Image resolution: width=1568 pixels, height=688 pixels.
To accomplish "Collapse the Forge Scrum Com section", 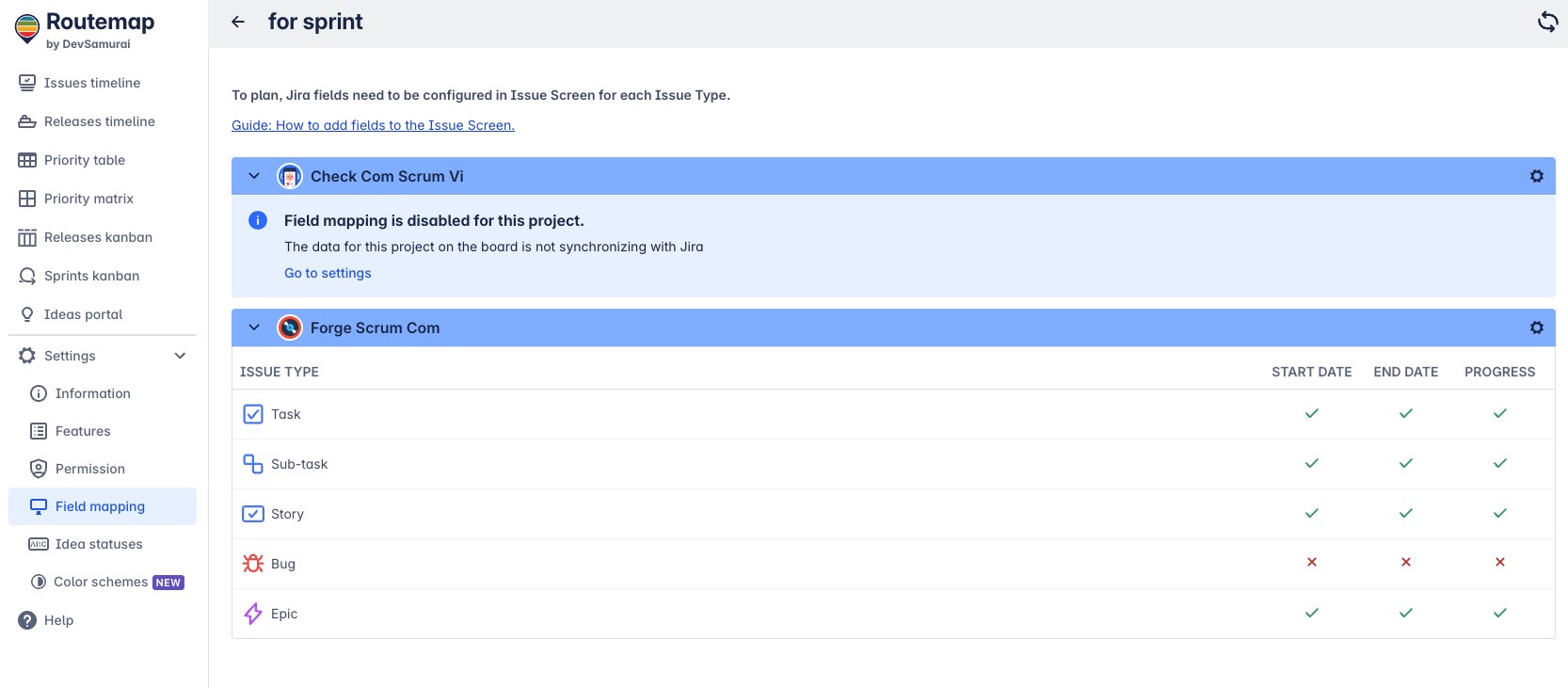I will point(254,328).
